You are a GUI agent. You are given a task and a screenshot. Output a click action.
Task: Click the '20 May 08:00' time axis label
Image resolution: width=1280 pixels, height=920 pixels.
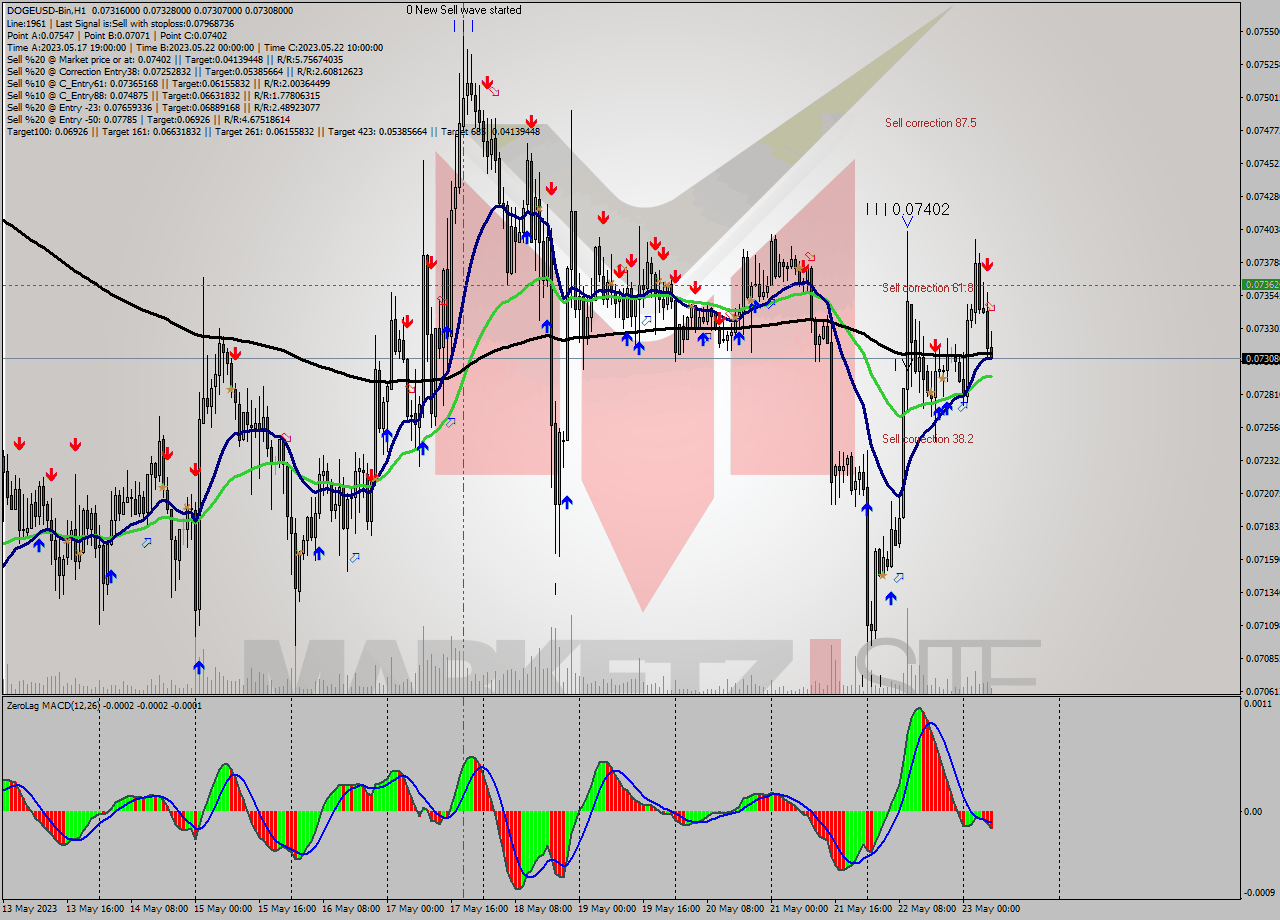[x=735, y=909]
